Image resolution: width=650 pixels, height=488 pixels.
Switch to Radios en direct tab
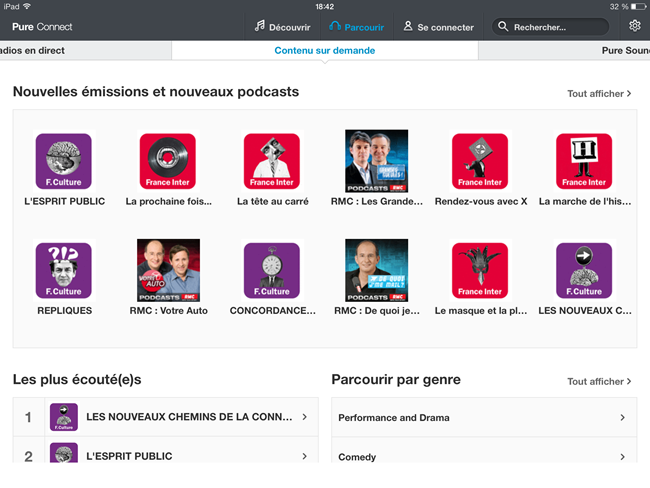pyautogui.click(x=86, y=51)
